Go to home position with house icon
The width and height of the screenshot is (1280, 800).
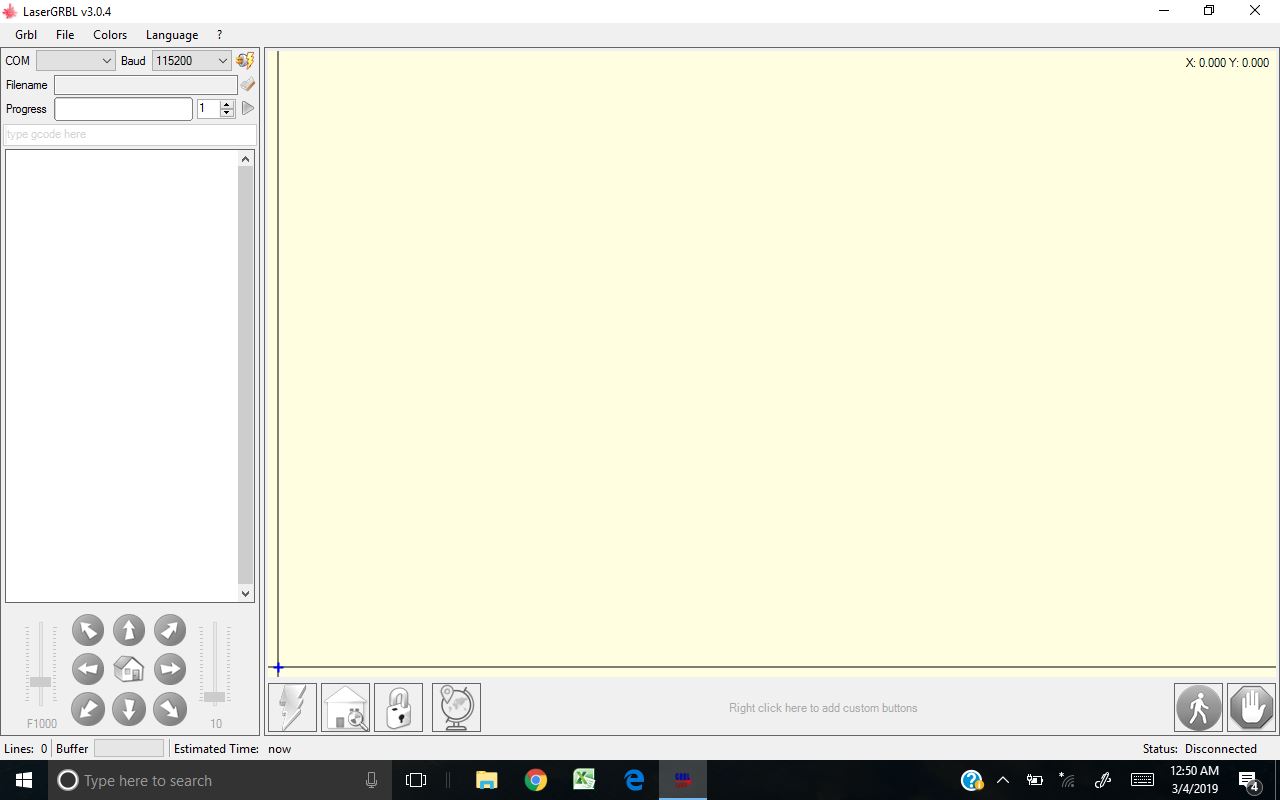pos(129,669)
